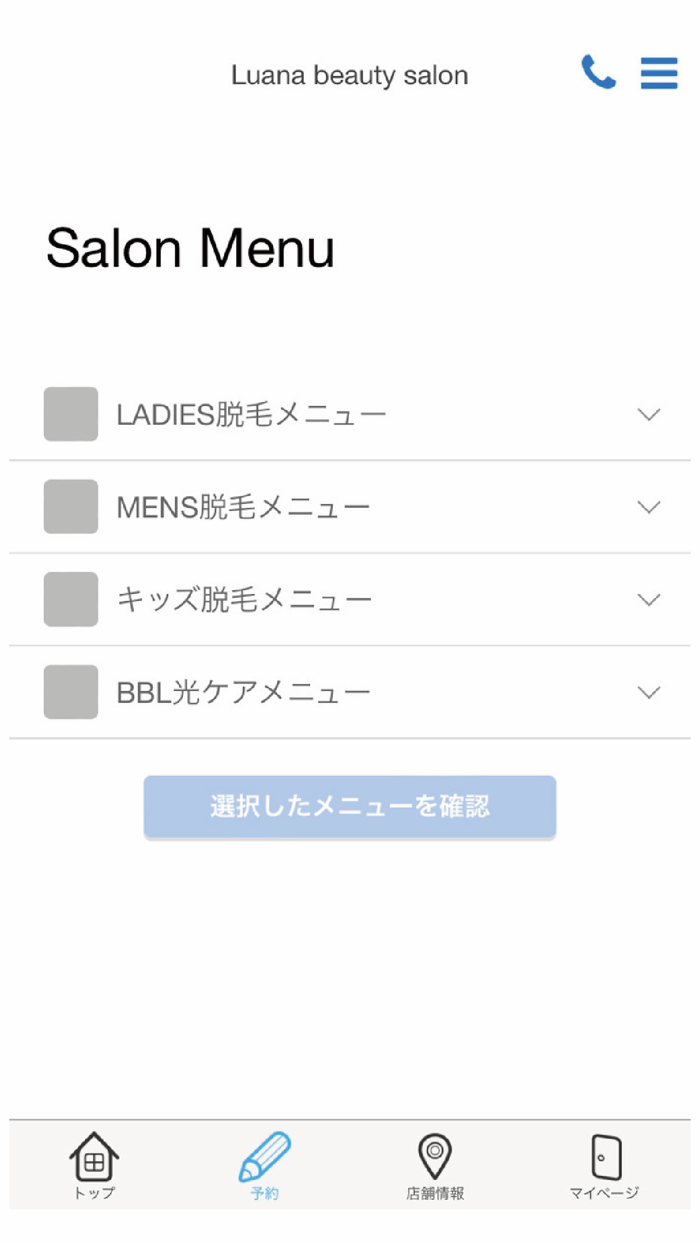The width and height of the screenshot is (700, 1244).
Task: Expand BBL光ケアメニュー chevron arrow
Action: point(649,692)
